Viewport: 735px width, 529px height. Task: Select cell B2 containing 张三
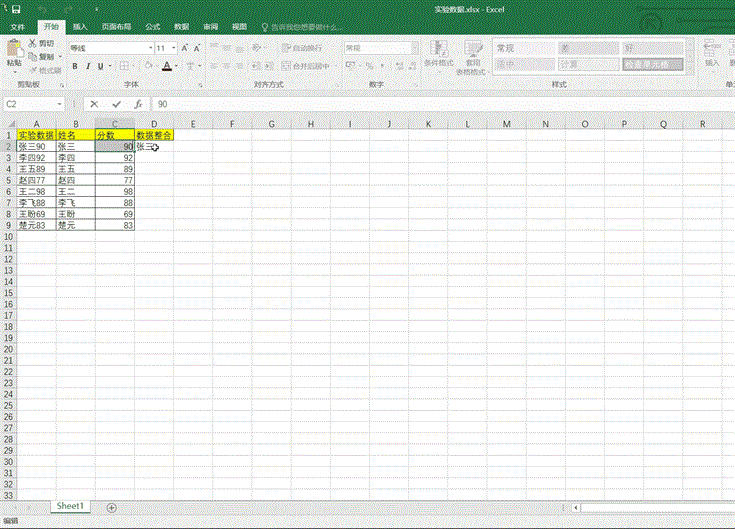click(75, 146)
